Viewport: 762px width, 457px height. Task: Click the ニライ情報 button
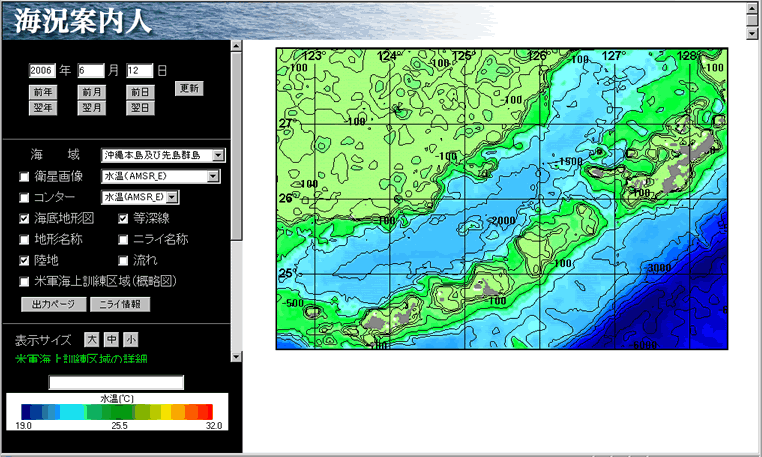pos(120,304)
